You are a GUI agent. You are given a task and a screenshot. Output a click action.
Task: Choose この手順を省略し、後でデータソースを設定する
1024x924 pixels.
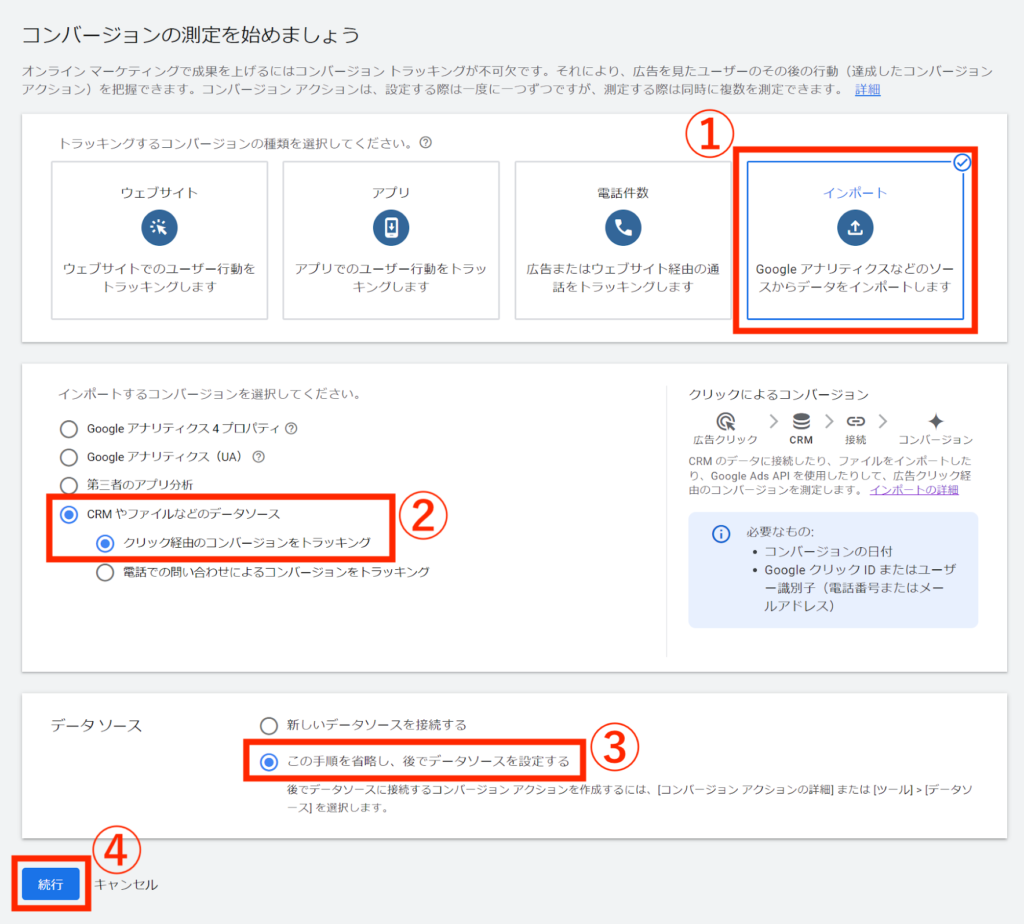pos(268,762)
